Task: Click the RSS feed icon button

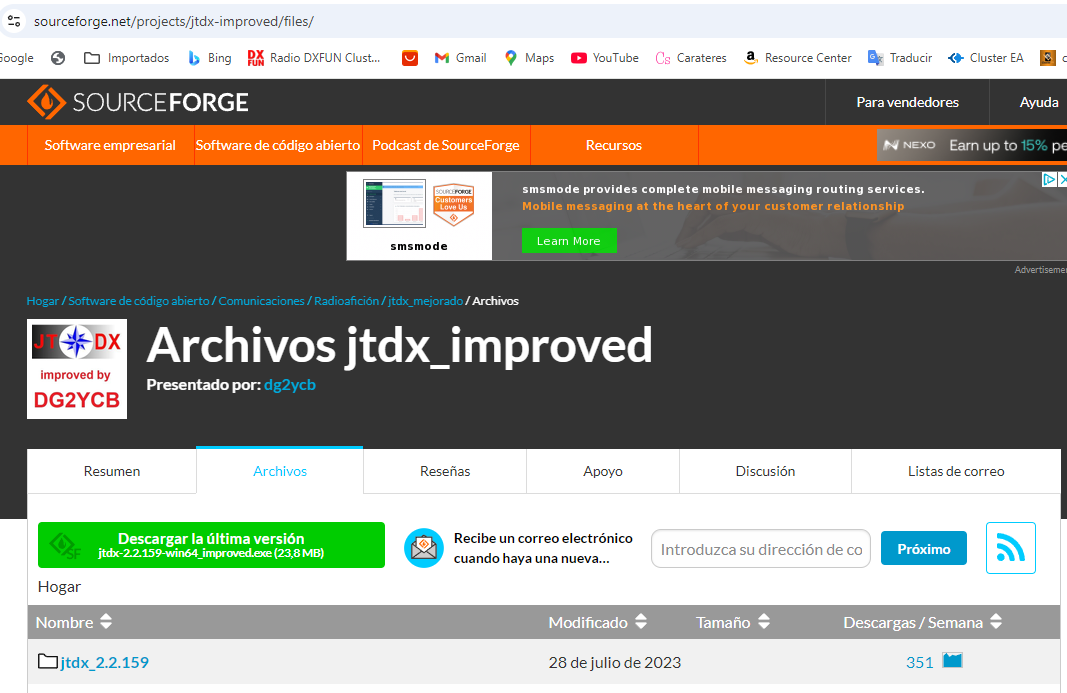Action: [1011, 548]
